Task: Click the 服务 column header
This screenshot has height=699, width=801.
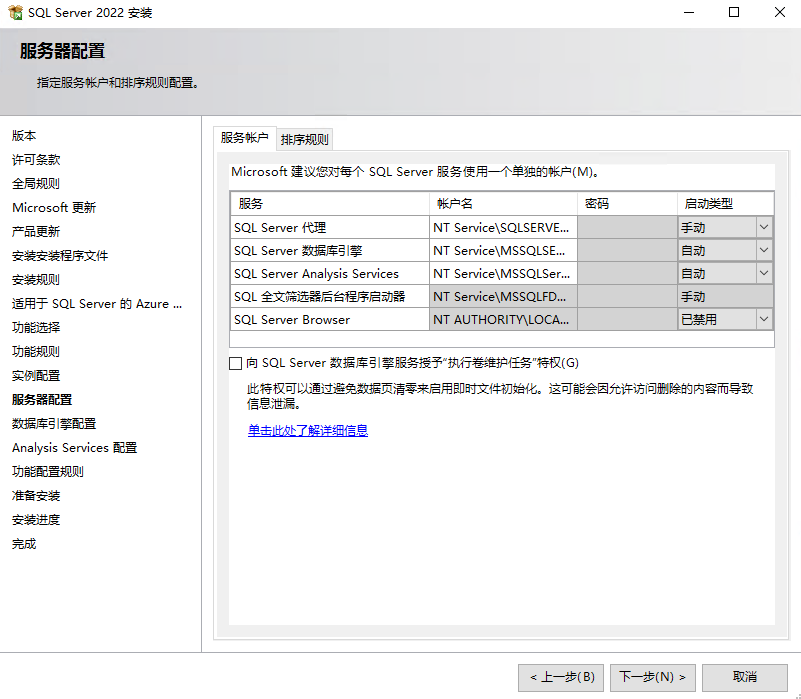Action: tap(330, 204)
